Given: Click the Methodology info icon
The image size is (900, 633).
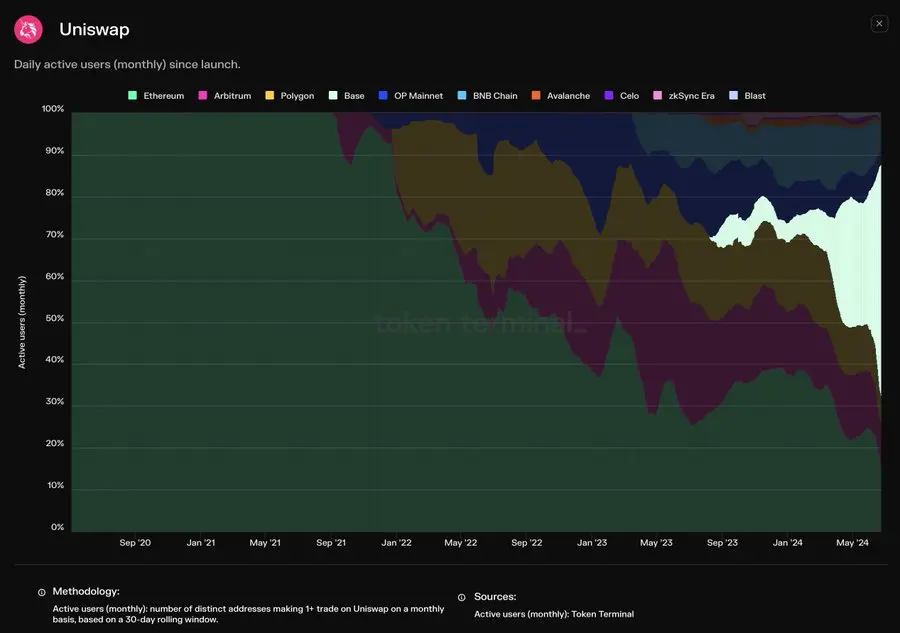Looking at the screenshot, I should click(41, 593).
